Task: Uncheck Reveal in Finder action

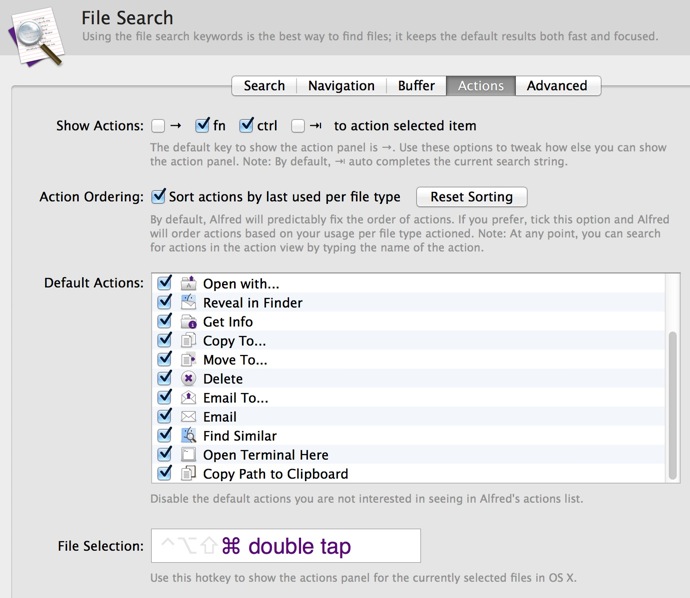Action: click(x=165, y=301)
